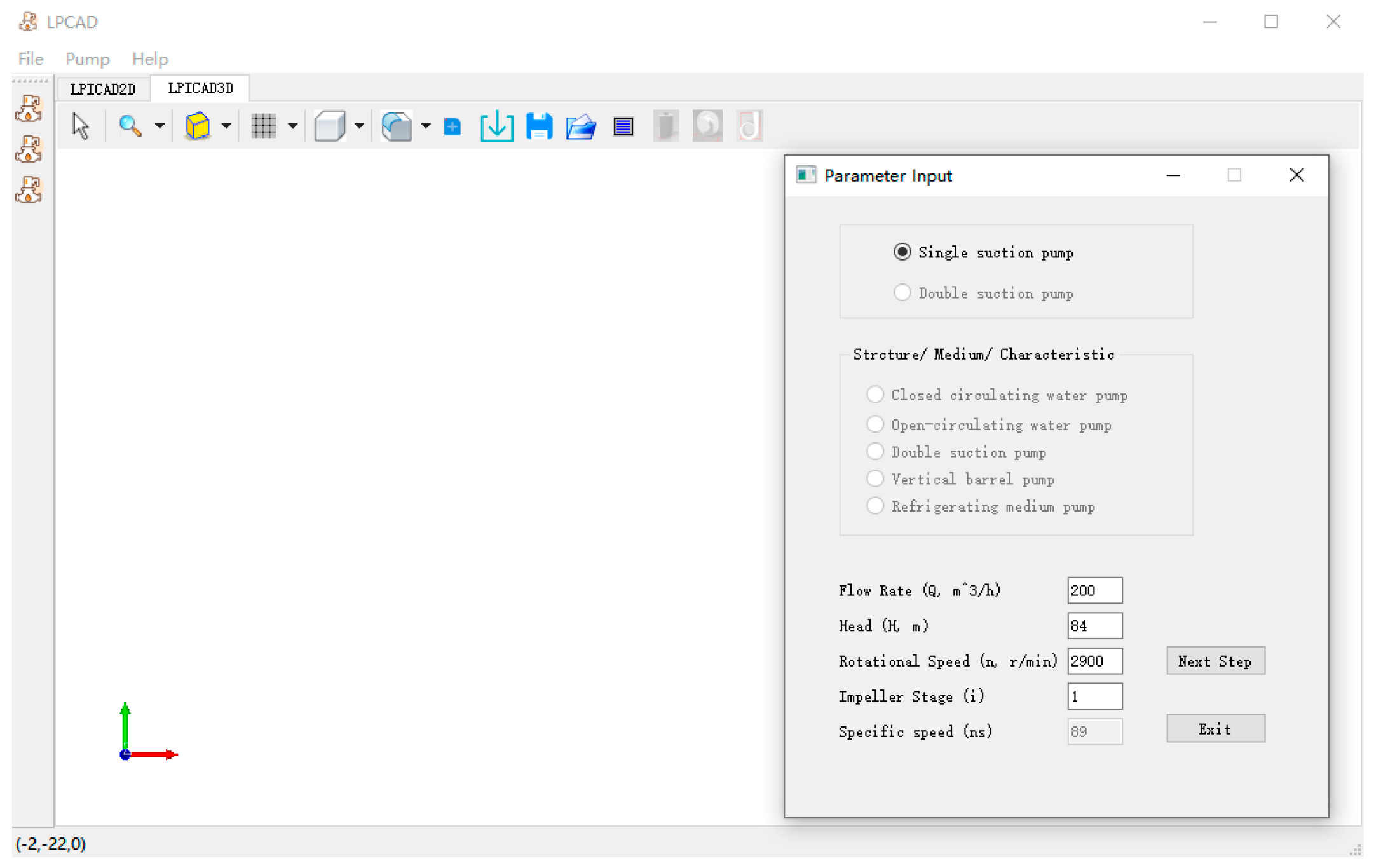Switch to the LPICAD2D tab
This screenshot has width=1374, height=868.
103,89
